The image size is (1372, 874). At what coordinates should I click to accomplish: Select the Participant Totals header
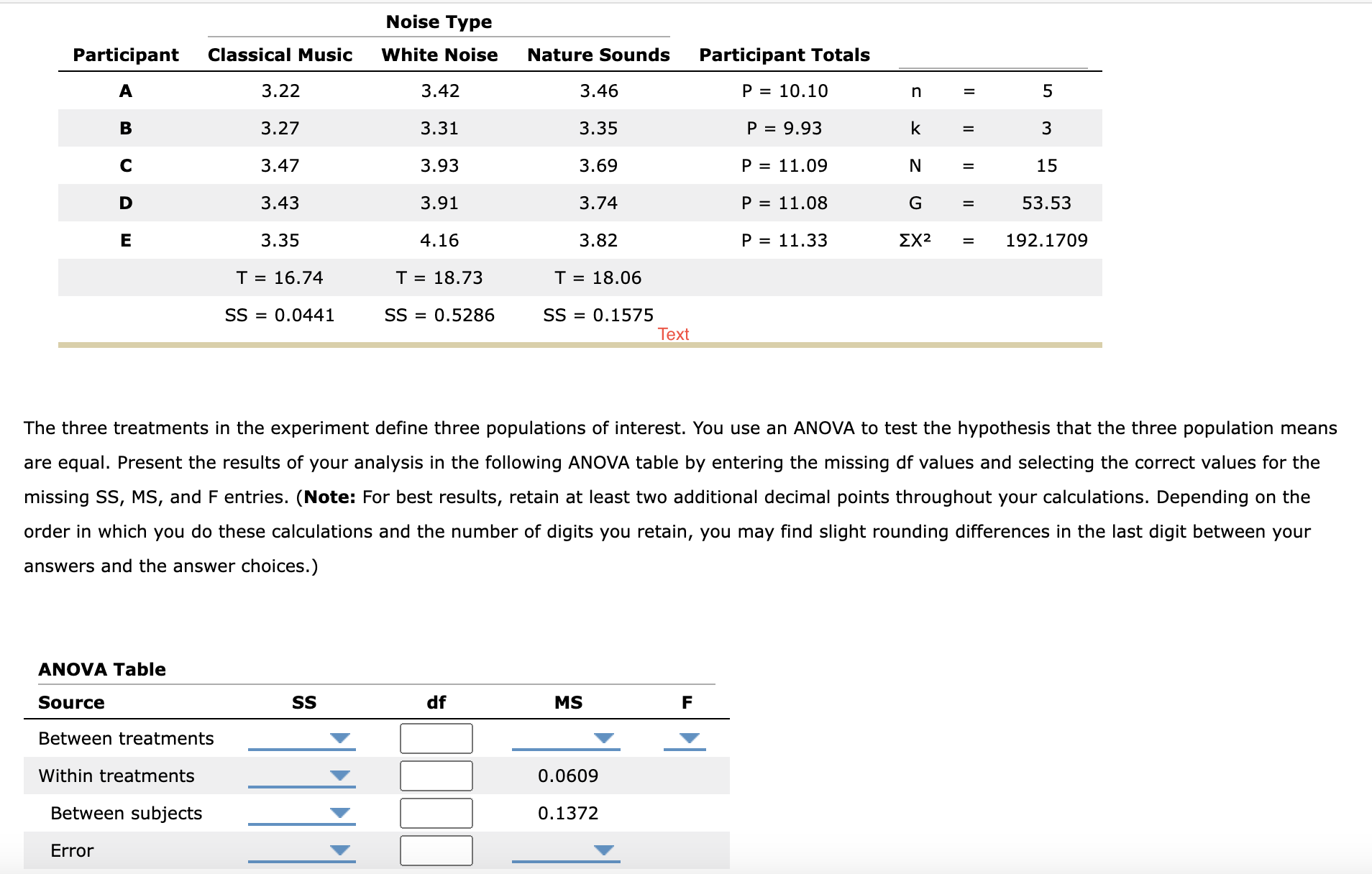pos(784,55)
